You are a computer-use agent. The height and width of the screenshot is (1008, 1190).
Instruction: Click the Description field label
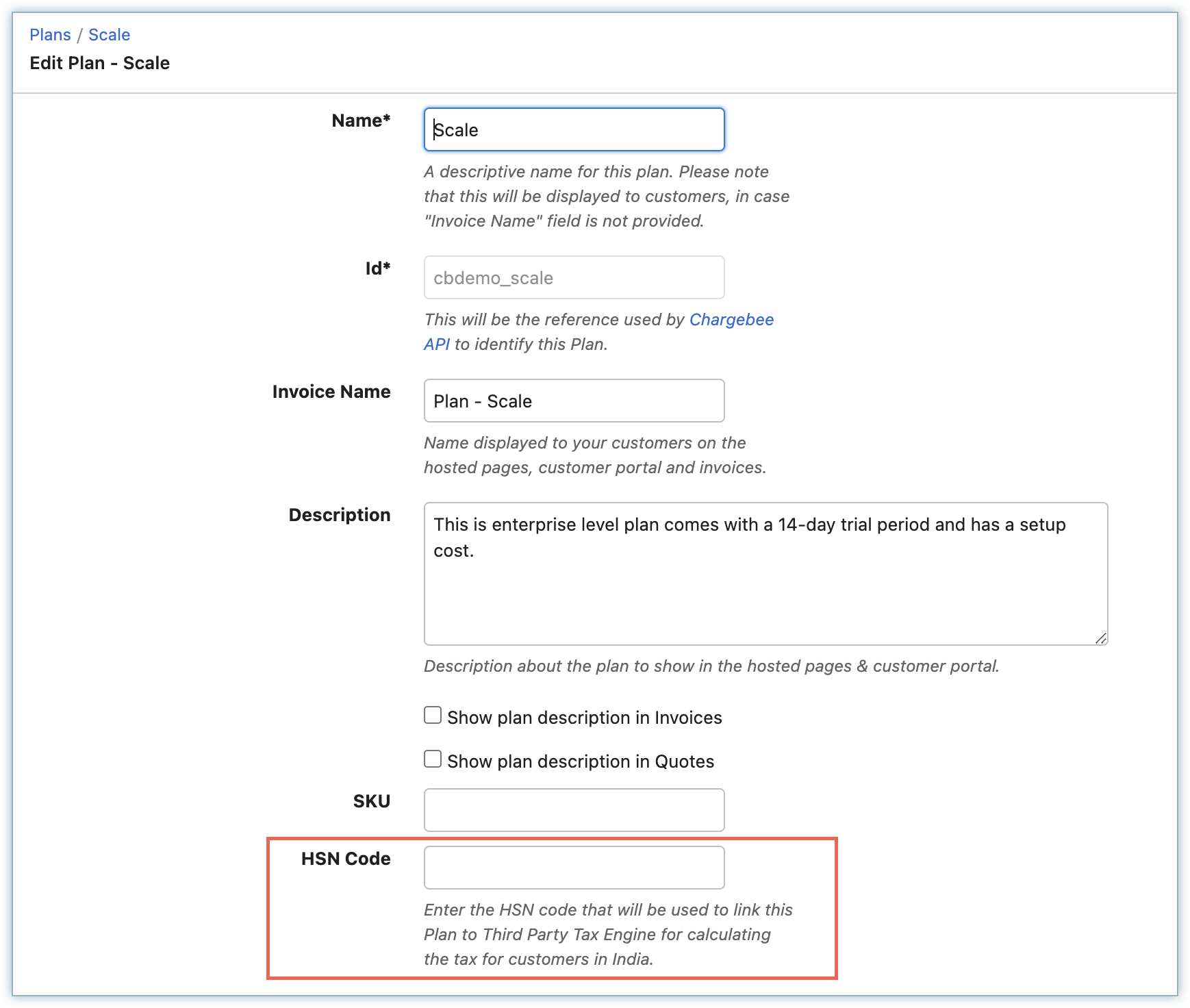pyautogui.click(x=340, y=515)
